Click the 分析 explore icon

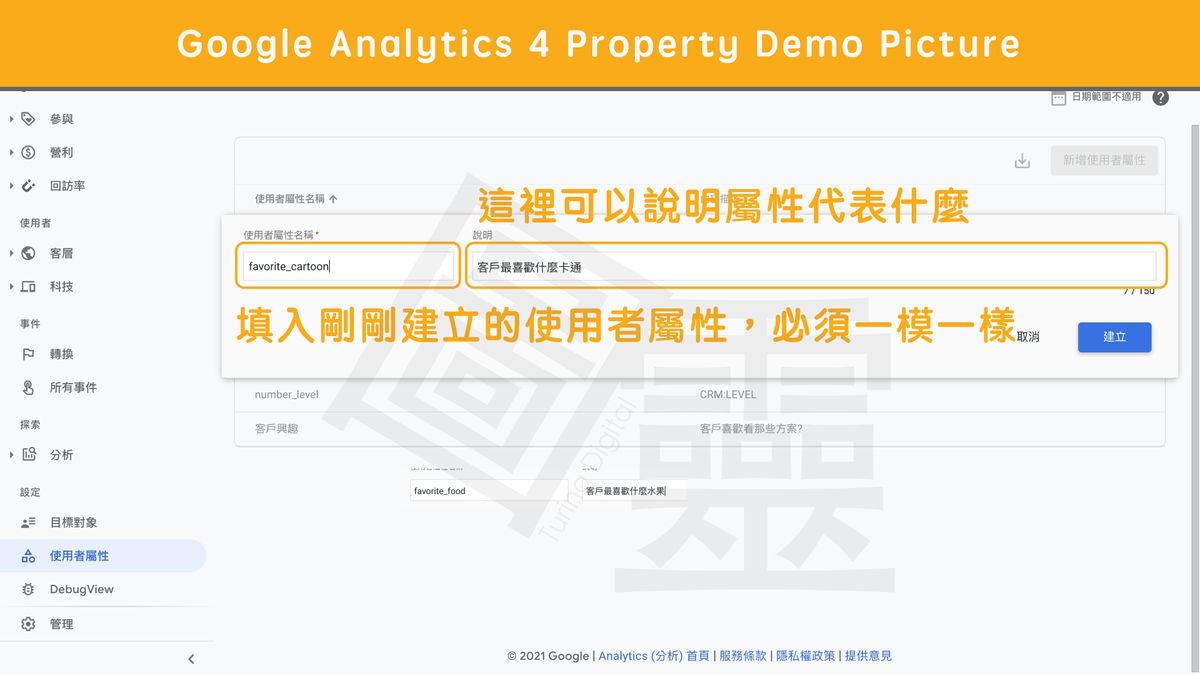click(x=28, y=455)
